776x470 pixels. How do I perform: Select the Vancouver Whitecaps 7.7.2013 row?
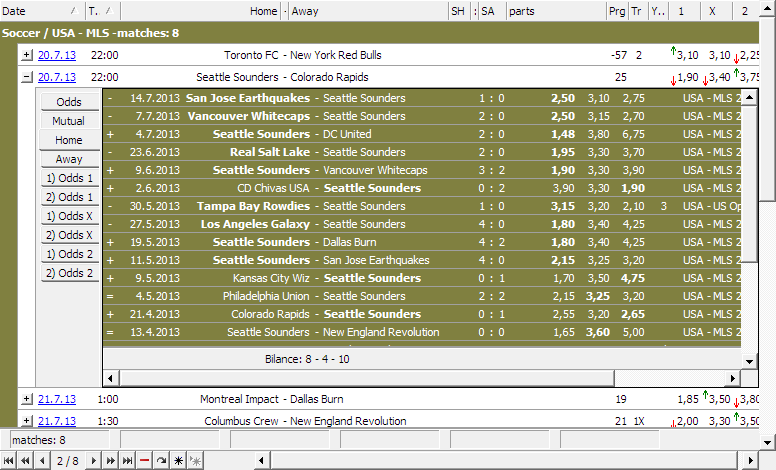(422, 116)
